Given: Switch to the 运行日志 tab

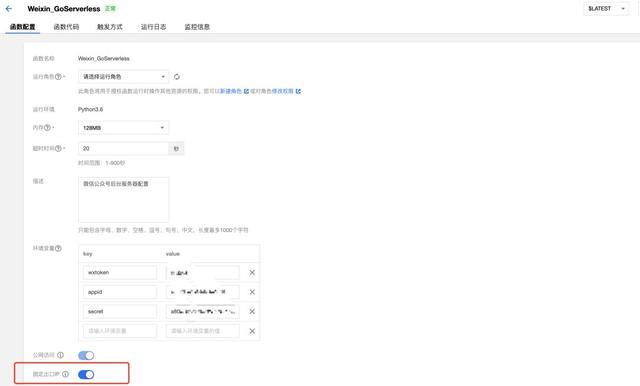Looking at the screenshot, I should [x=153, y=27].
